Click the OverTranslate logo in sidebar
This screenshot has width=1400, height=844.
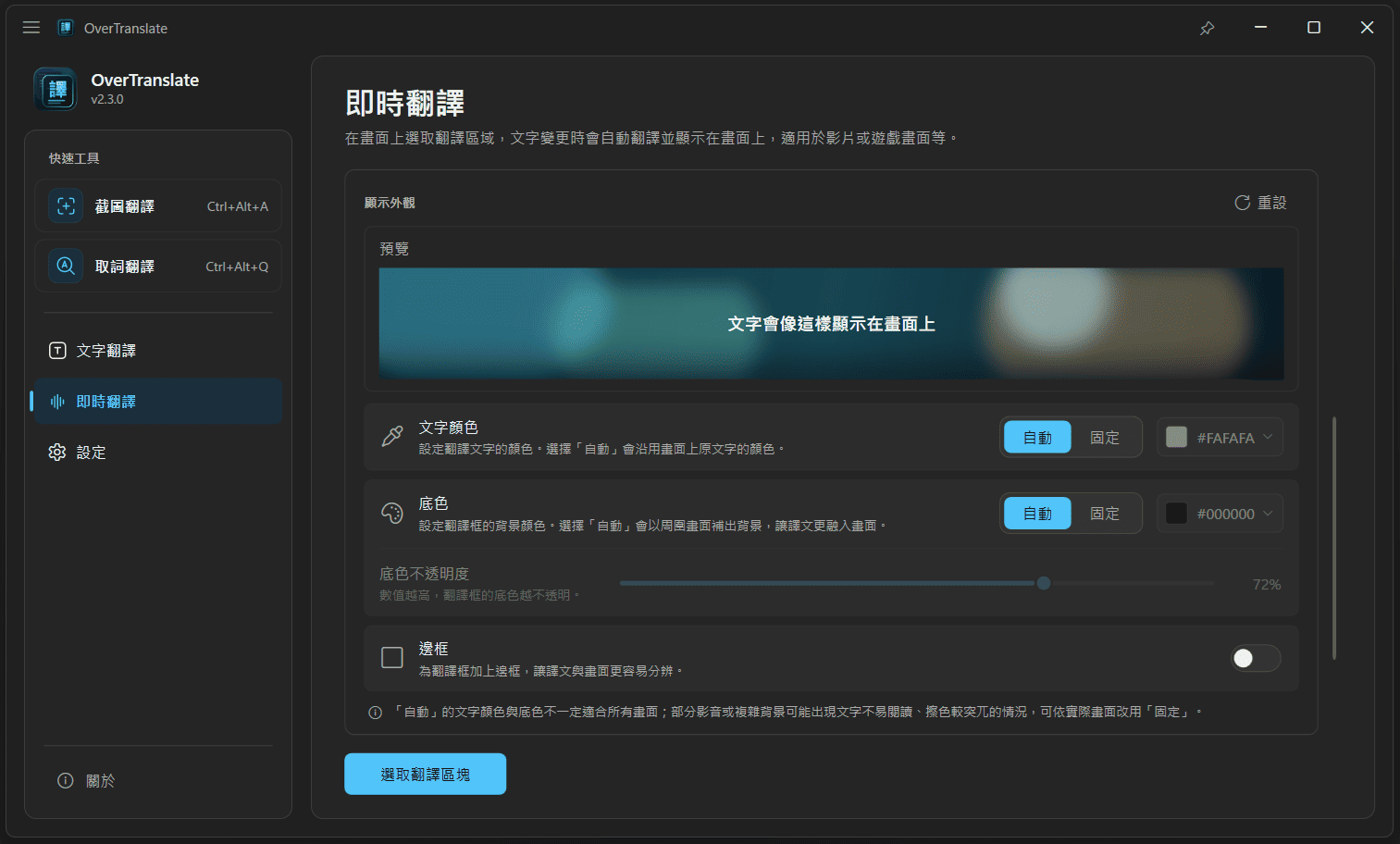coord(56,89)
